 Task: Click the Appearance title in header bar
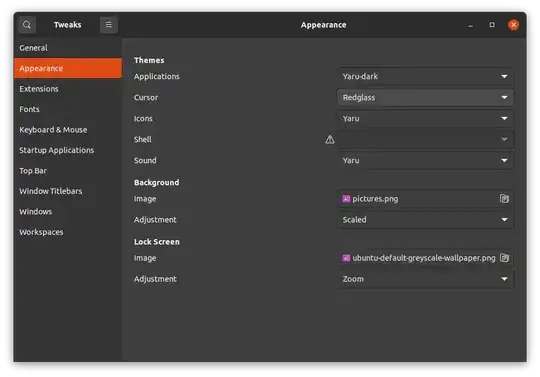click(x=323, y=25)
